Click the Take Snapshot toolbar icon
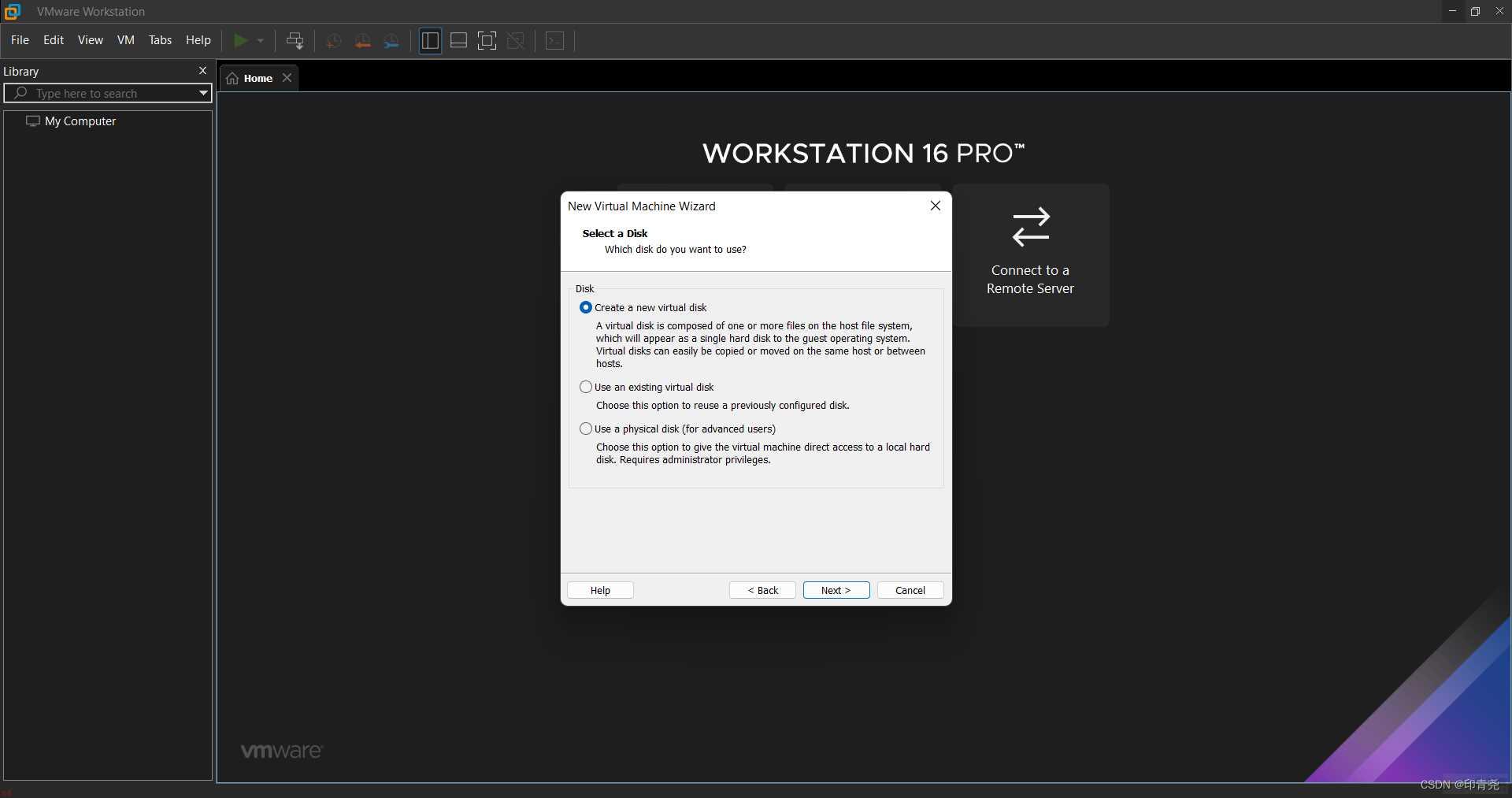 tap(334, 41)
